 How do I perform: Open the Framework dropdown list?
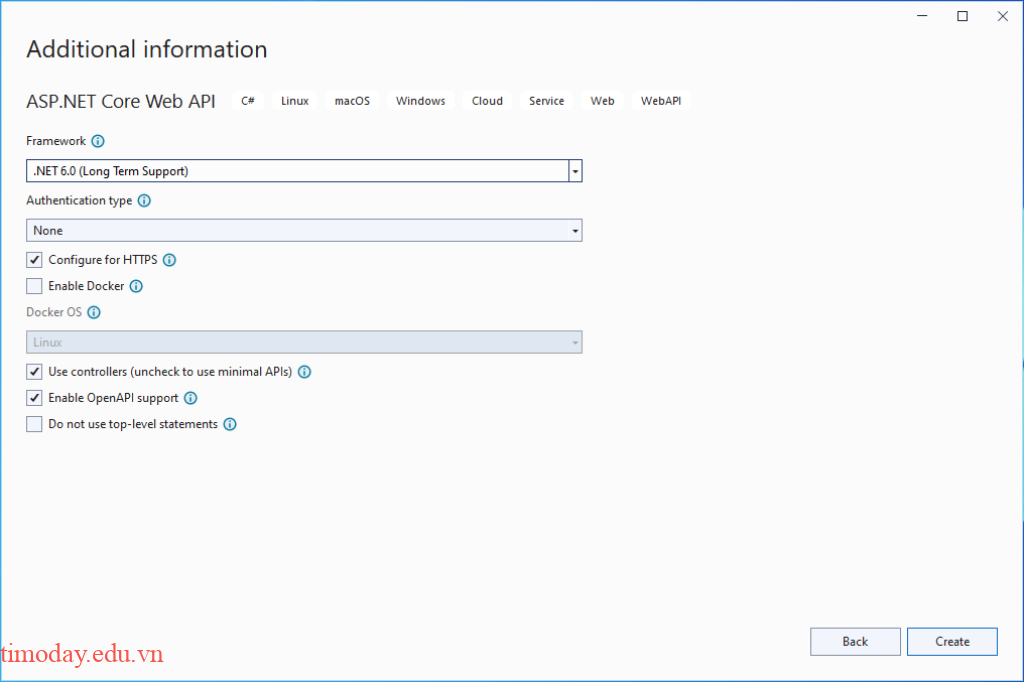click(x=575, y=170)
